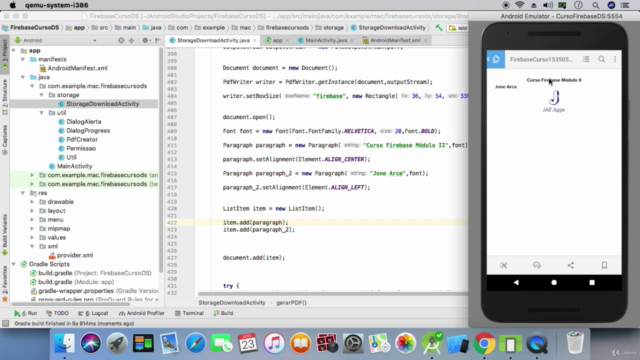The image size is (640, 360).
Task: Select build.gradle (Module: app)
Action: (76, 282)
